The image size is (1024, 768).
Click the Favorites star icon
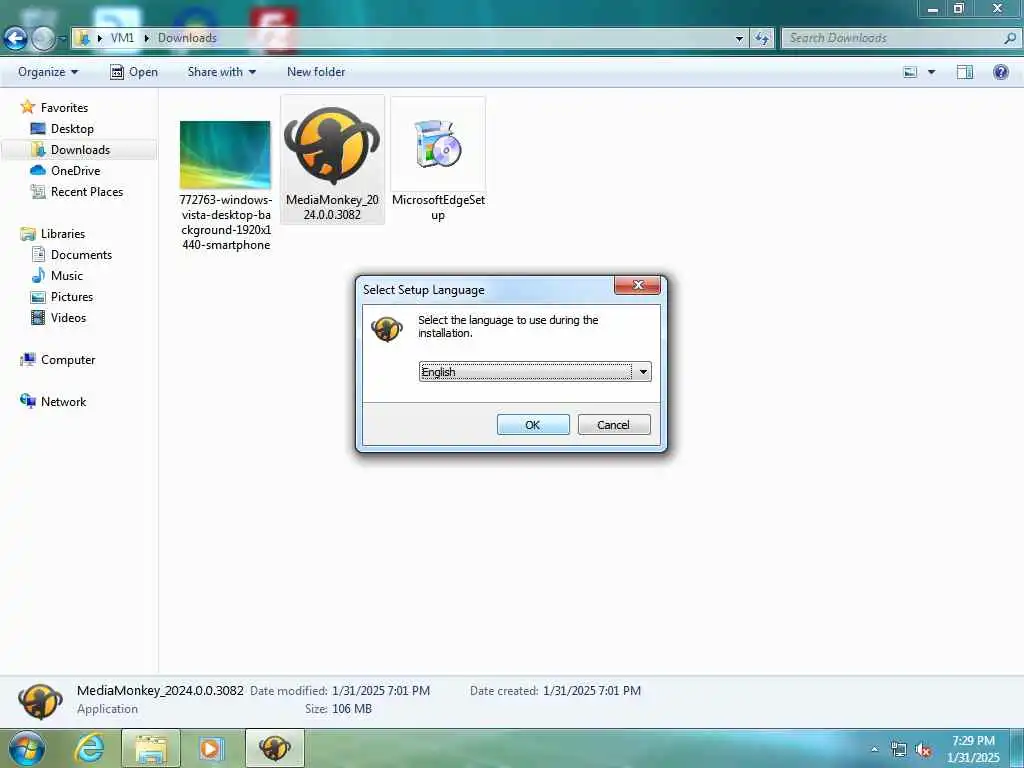pos(27,106)
